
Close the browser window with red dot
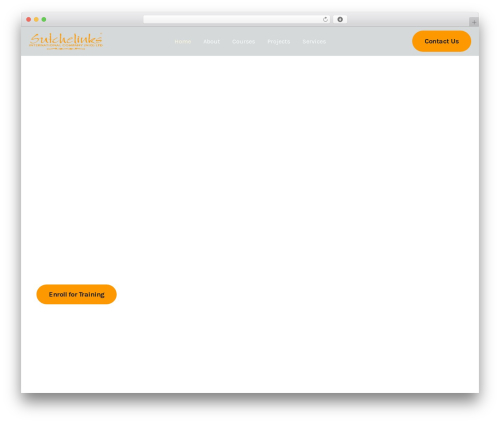(x=29, y=19)
